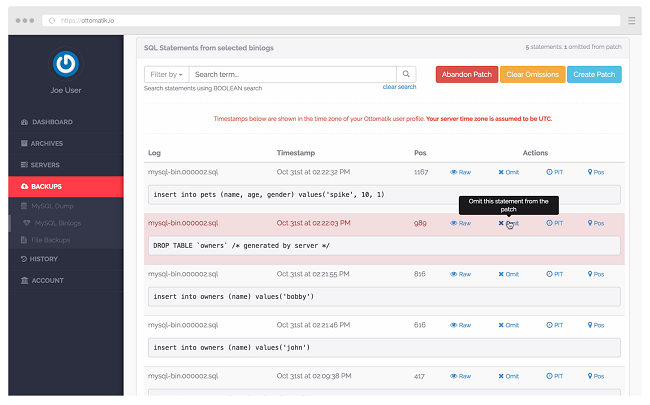Screen dimensions: 650x405
Task: Click Pos for the position 989 statement
Action: (596, 223)
